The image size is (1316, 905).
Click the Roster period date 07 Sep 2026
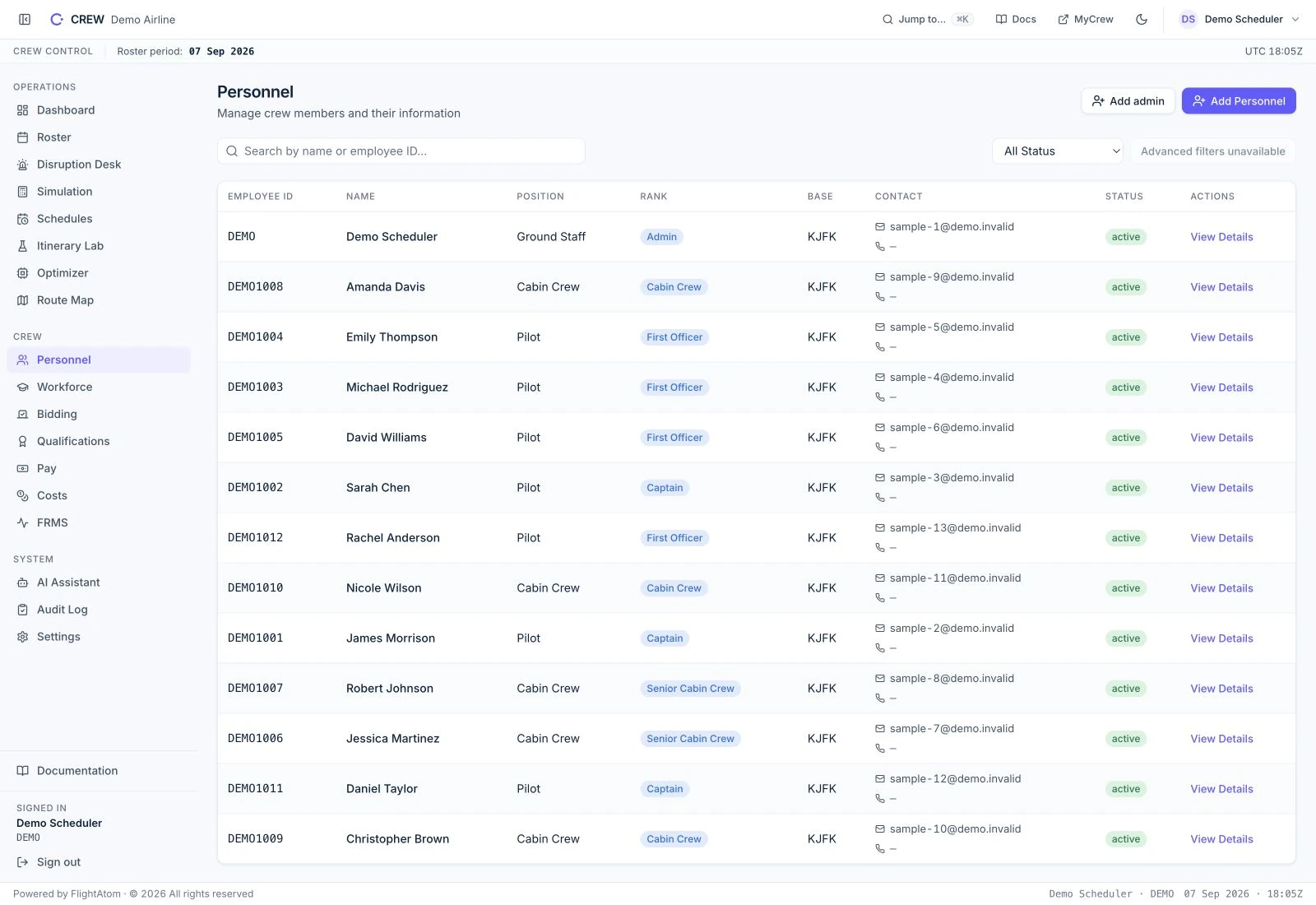coord(221,51)
